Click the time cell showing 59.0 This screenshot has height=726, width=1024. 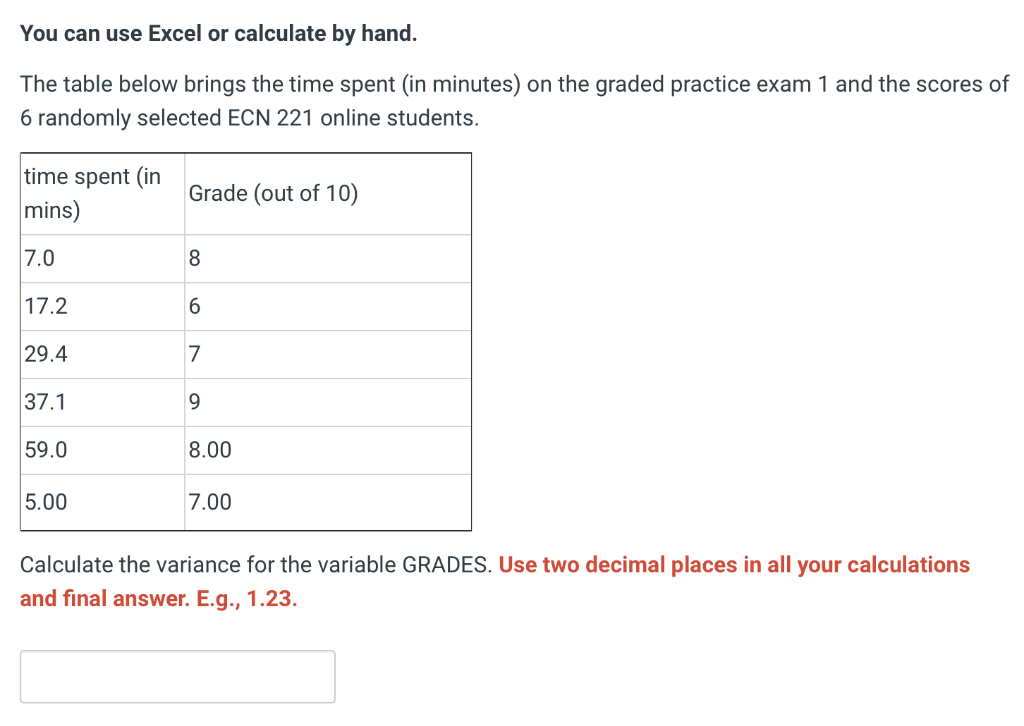tap(103, 450)
